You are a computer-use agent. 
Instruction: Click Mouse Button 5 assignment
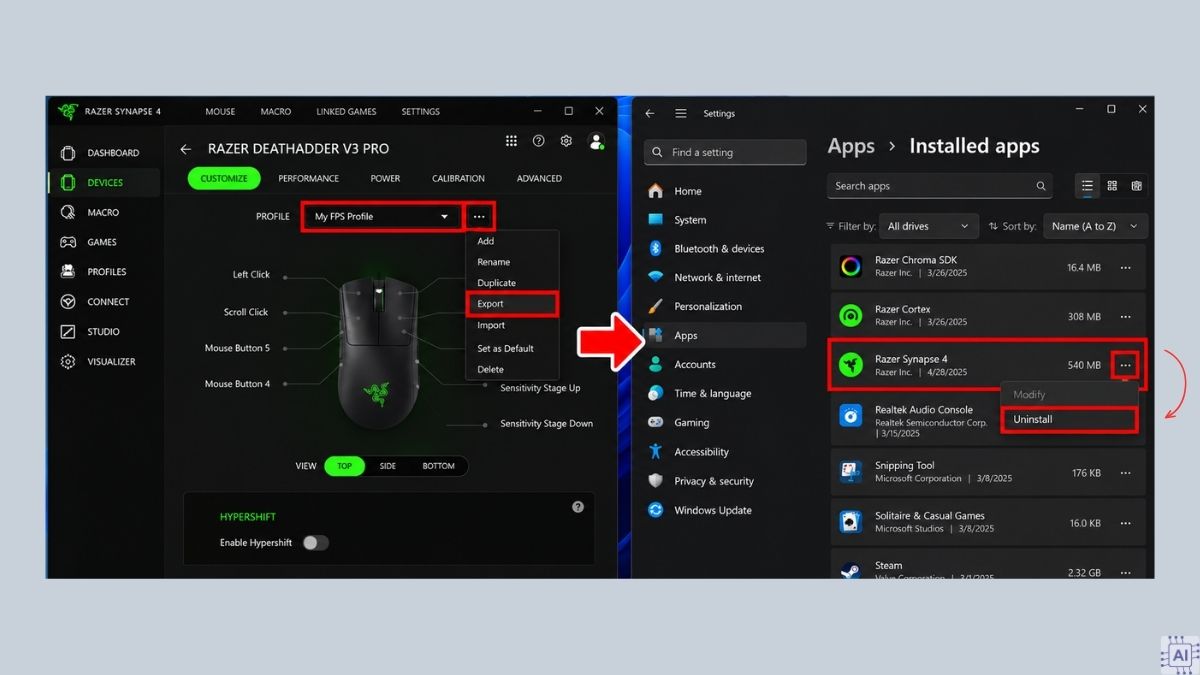click(x=237, y=348)
